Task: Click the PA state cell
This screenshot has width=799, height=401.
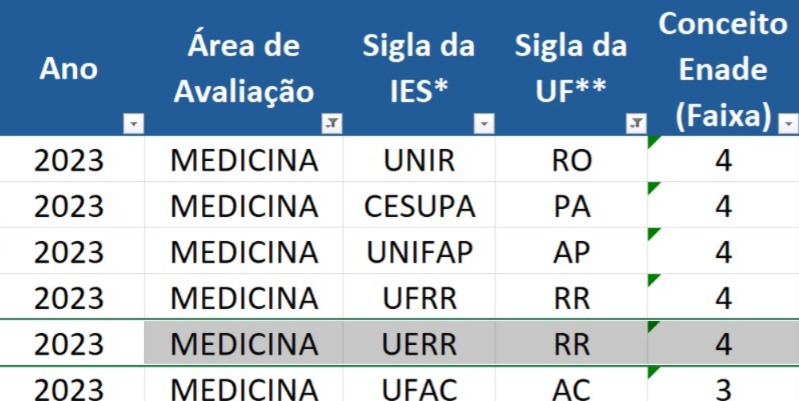Action: click(x=571, y=206)
